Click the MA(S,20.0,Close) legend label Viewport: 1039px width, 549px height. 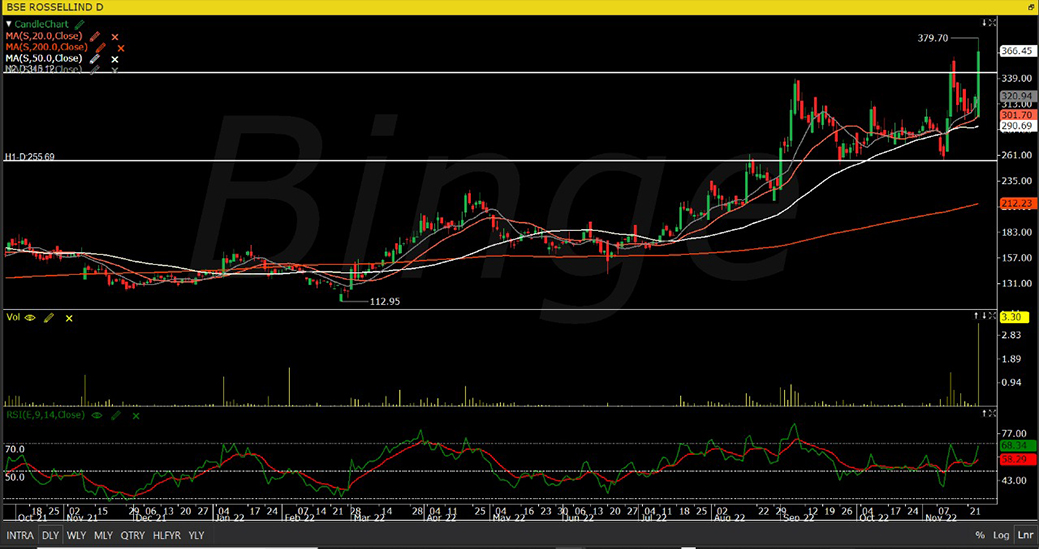44,36
